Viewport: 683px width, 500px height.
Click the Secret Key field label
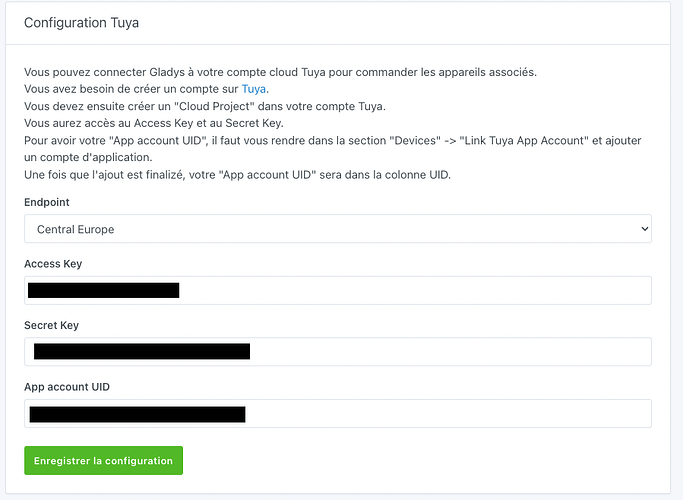[51, 325]
